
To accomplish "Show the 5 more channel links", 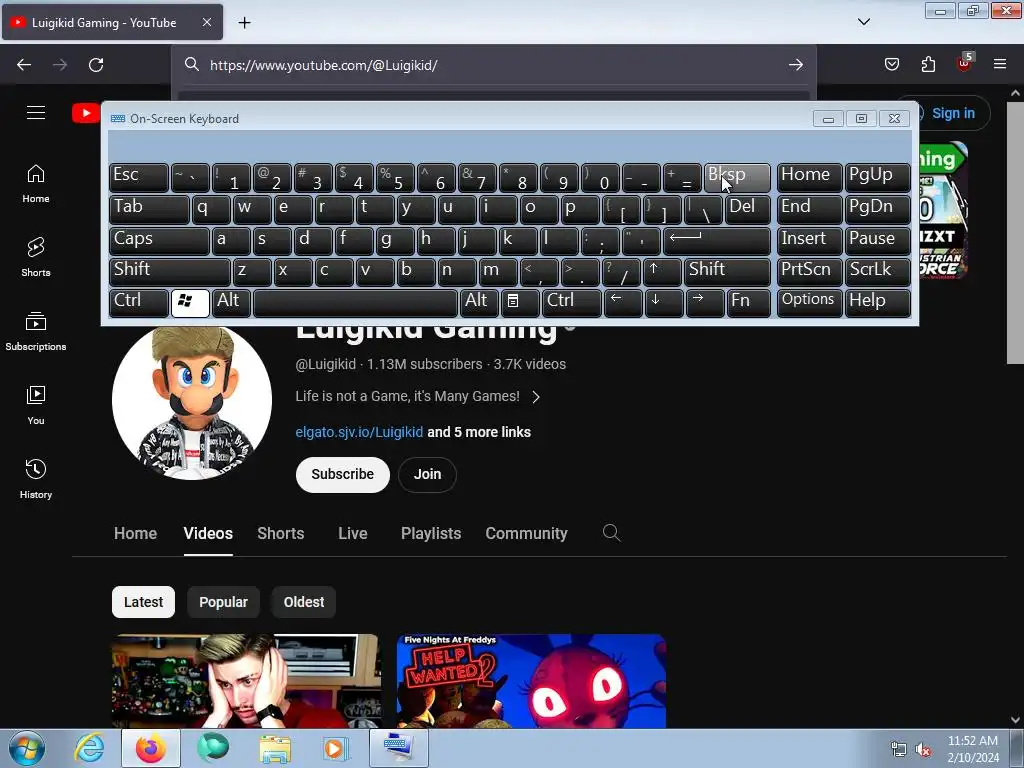I will [x=479, y=432].
